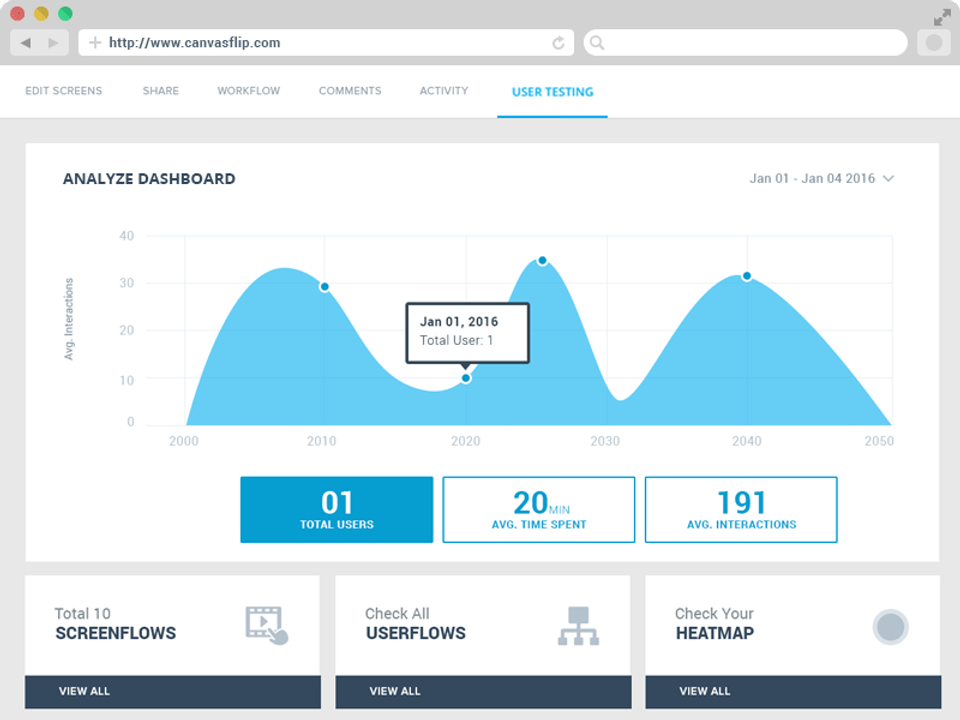Select the Avg. Time Spent stat box
This screenshot has height=720, width=960.
tap(538, 510)
